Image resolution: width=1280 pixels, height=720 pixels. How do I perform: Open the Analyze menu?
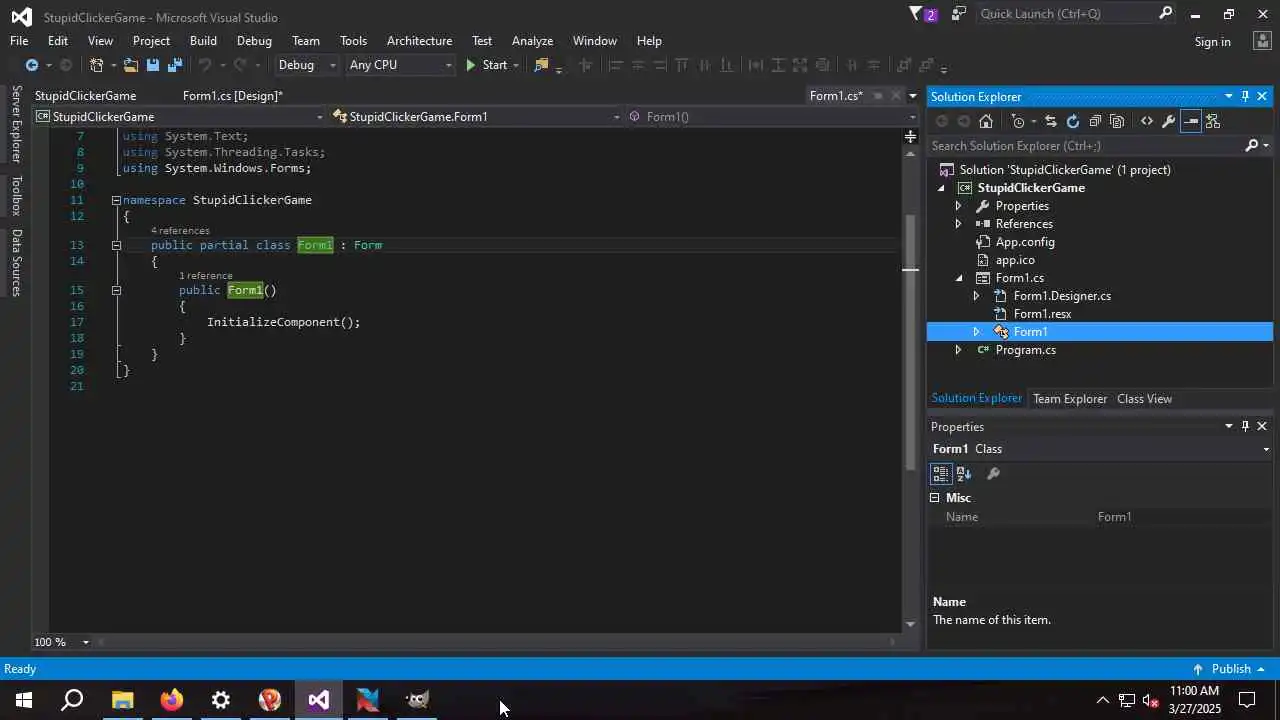coord(532,41)
